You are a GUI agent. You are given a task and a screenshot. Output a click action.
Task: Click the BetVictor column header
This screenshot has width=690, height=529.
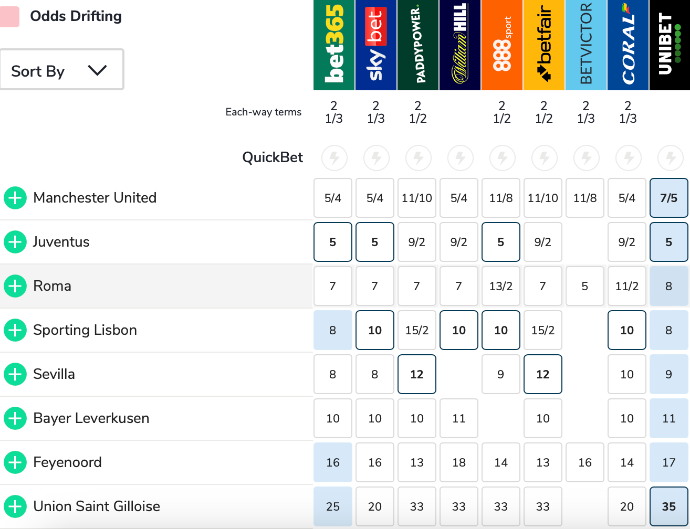coord(585,45)
